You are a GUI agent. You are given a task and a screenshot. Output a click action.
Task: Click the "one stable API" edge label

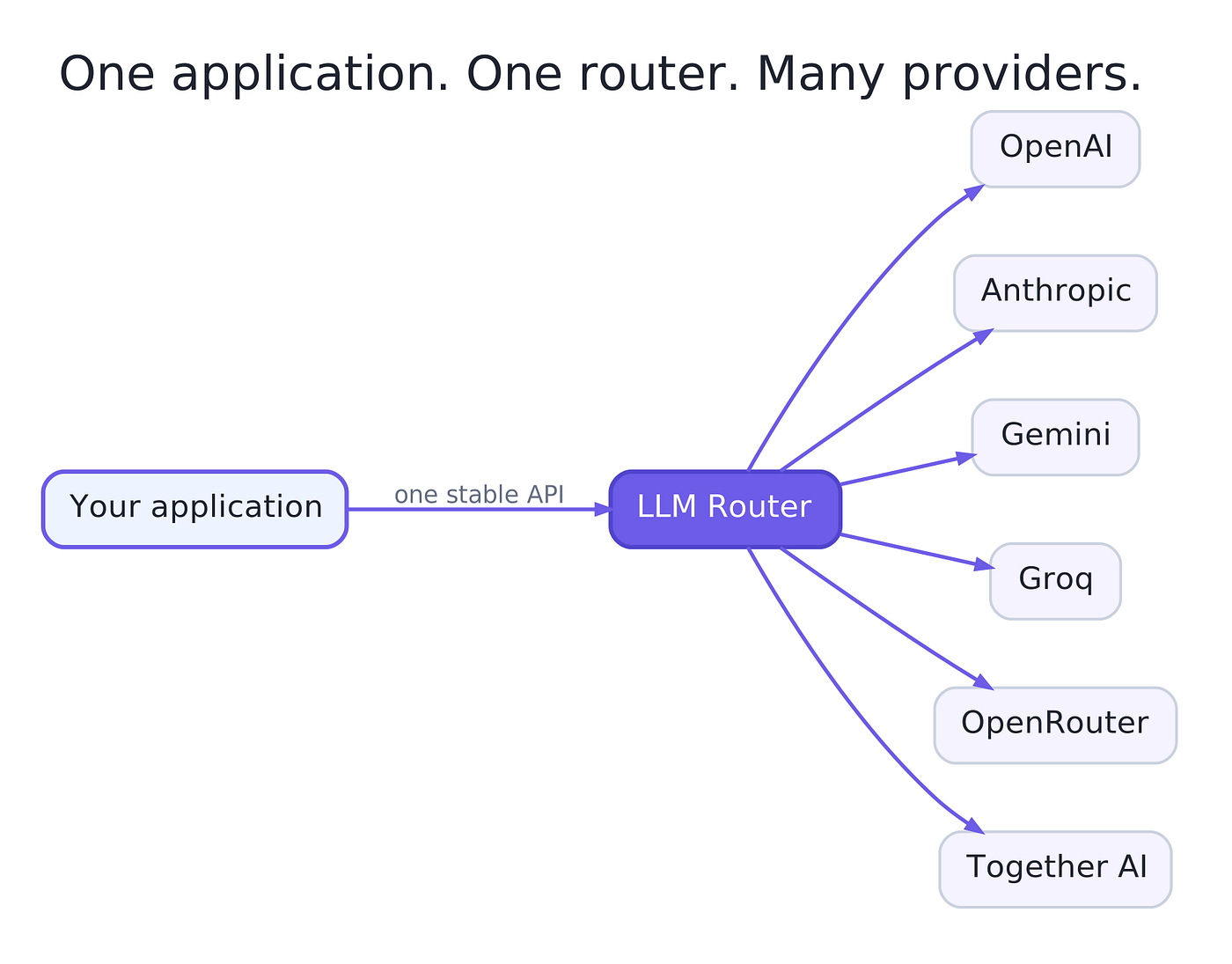(479, 495)
